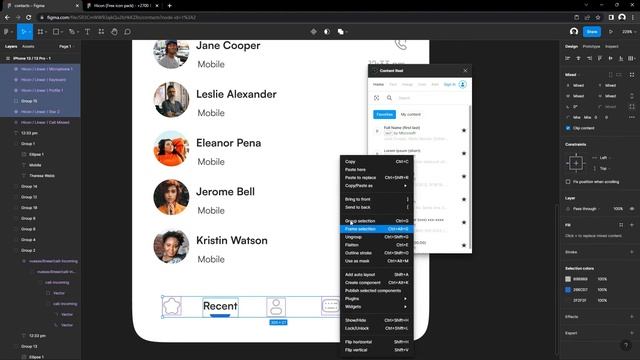Click the Use as mask icon in top toolbar
This screenshot has height=360, width=640.
point(327,32)
